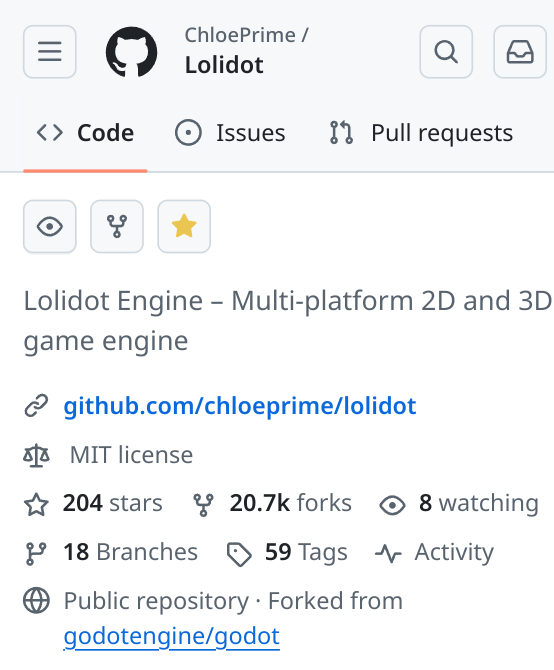Open the notifications inbox
This screenshot has width=554, height=670.
520,52
